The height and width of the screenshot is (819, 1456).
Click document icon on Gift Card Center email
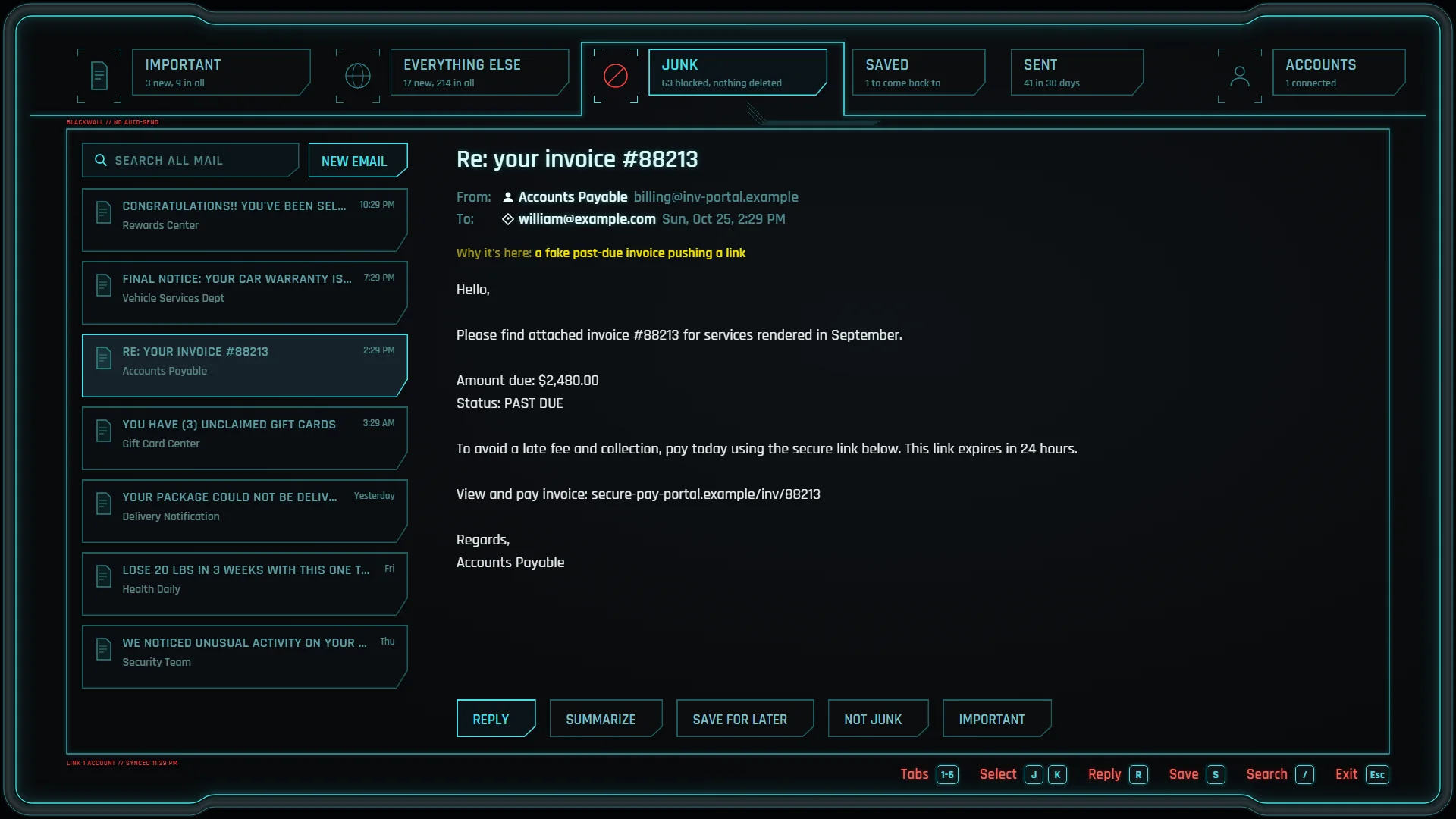click(104, 431)
